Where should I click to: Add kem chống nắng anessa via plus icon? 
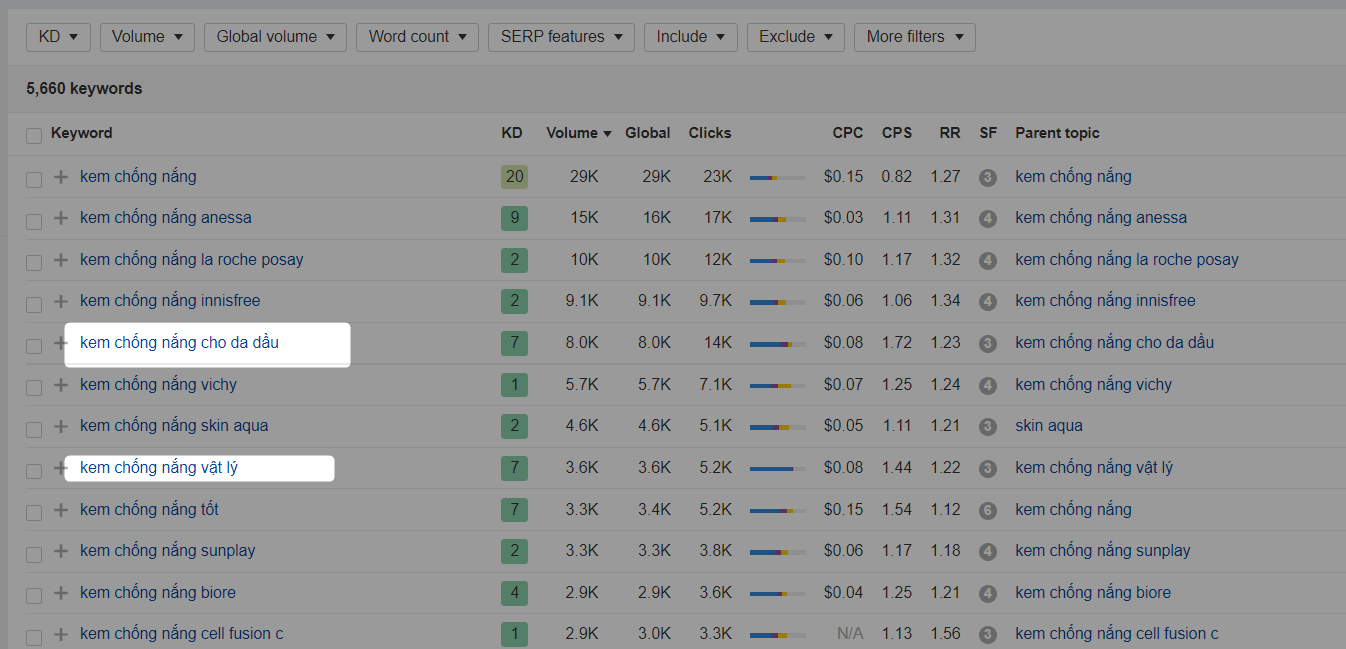(x=61, y=218)
